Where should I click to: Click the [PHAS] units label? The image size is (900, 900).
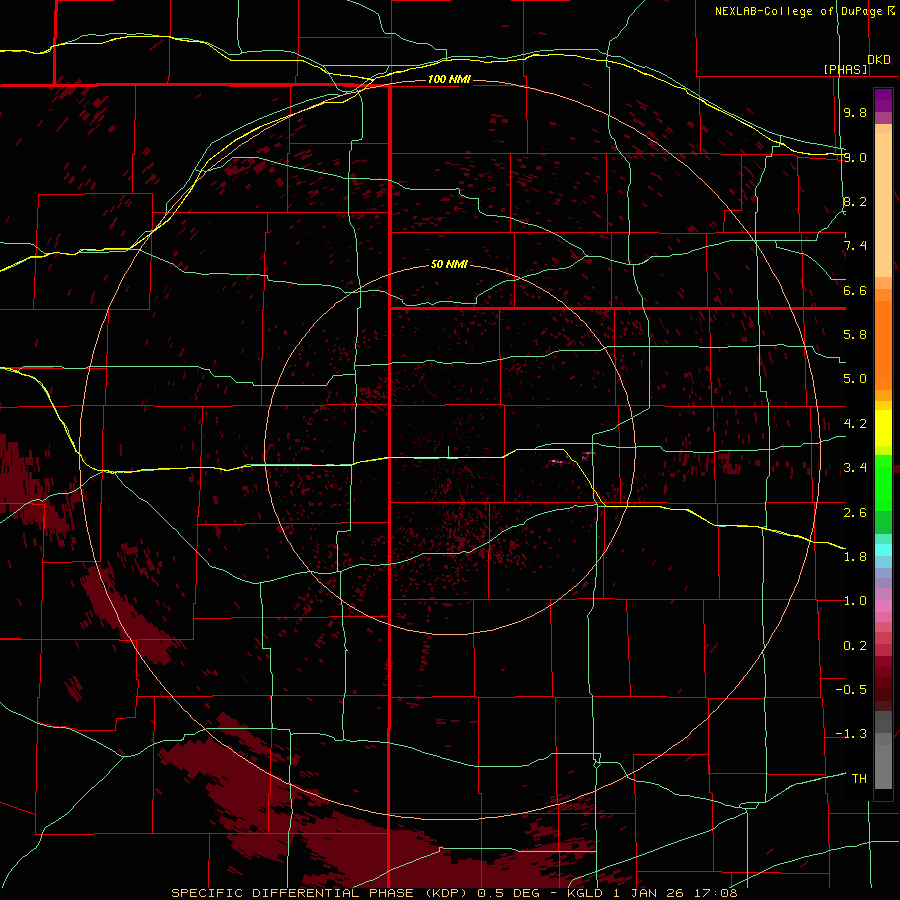[845, 69]
